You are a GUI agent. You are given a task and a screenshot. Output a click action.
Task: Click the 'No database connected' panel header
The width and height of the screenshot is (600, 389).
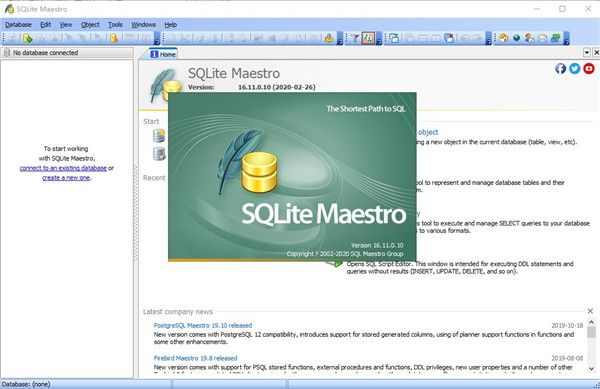[67, 52]
